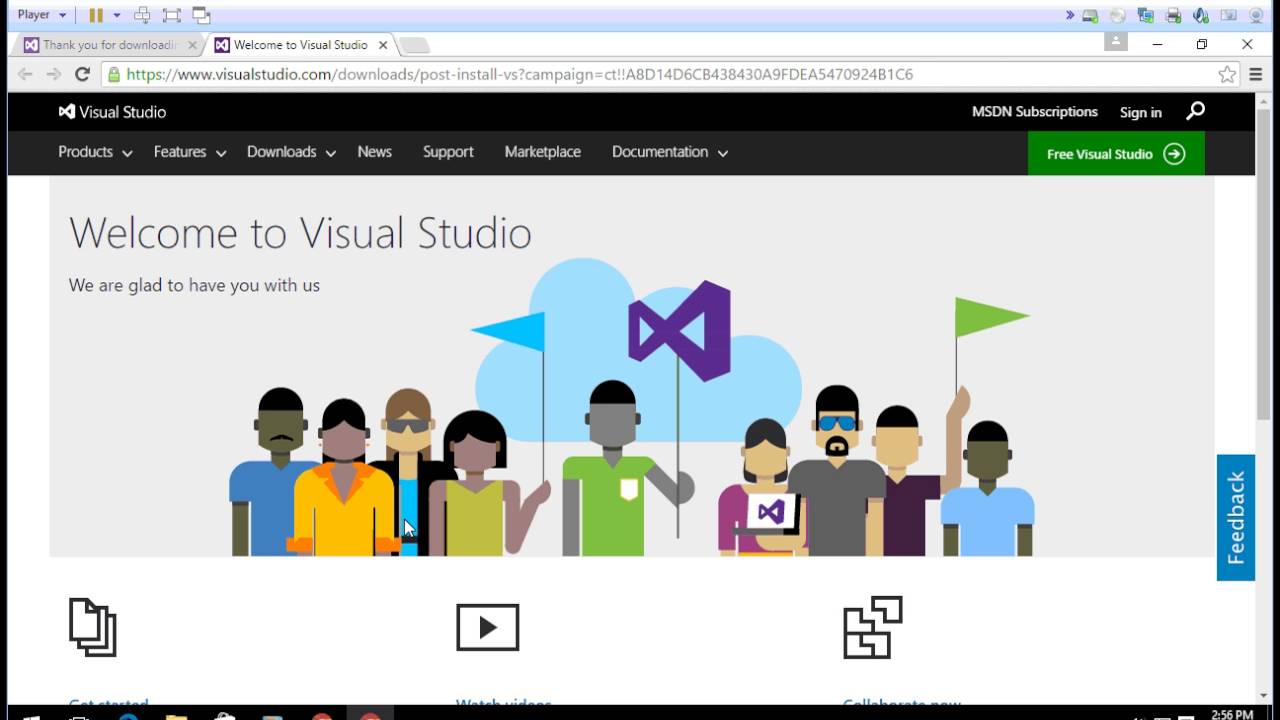Click the VMware network adapter icon
This screenshot has width=1280, height=720.
pos(1146,15)
